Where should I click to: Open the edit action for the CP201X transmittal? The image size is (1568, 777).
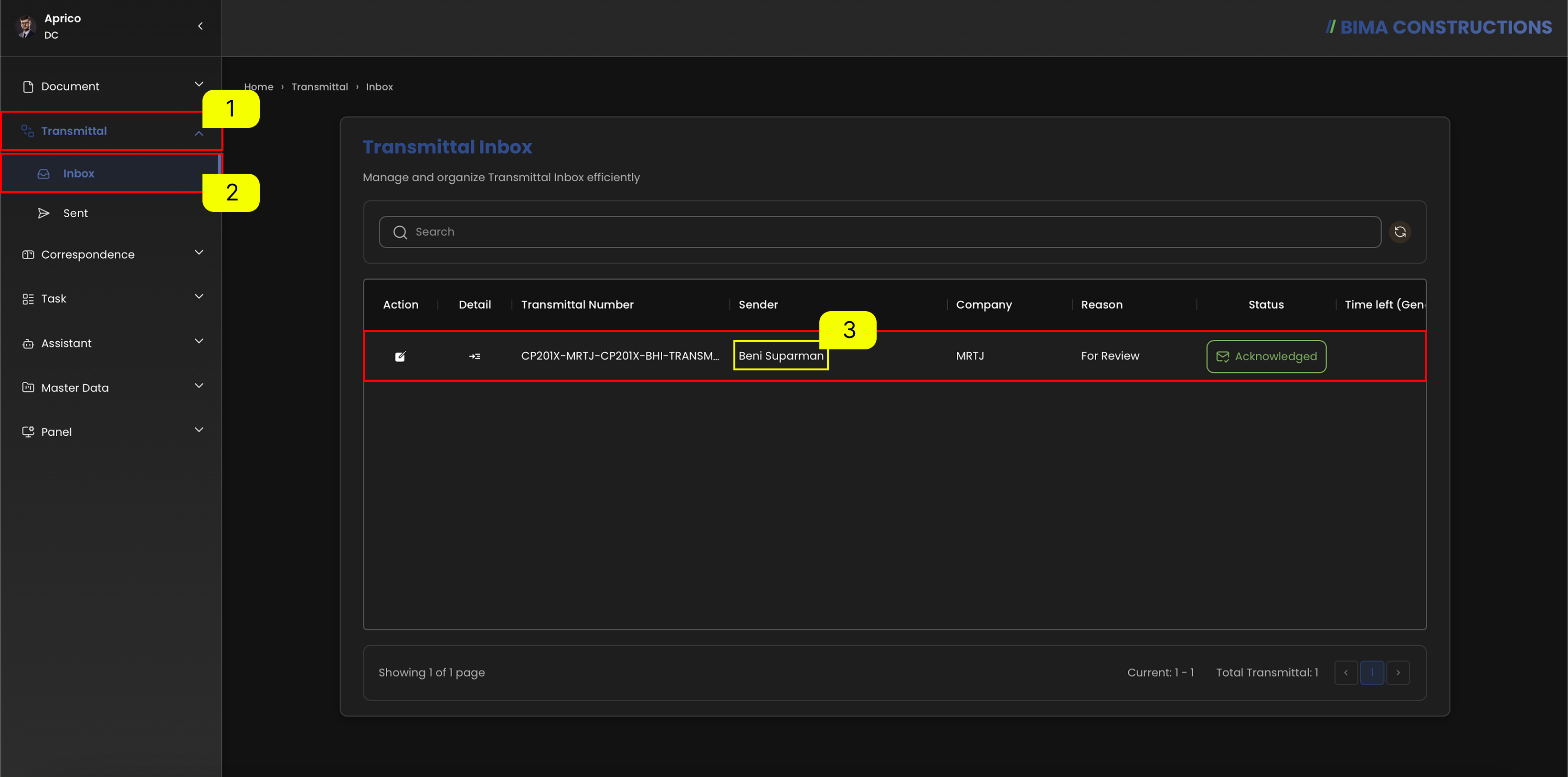(x=400, y=357)
